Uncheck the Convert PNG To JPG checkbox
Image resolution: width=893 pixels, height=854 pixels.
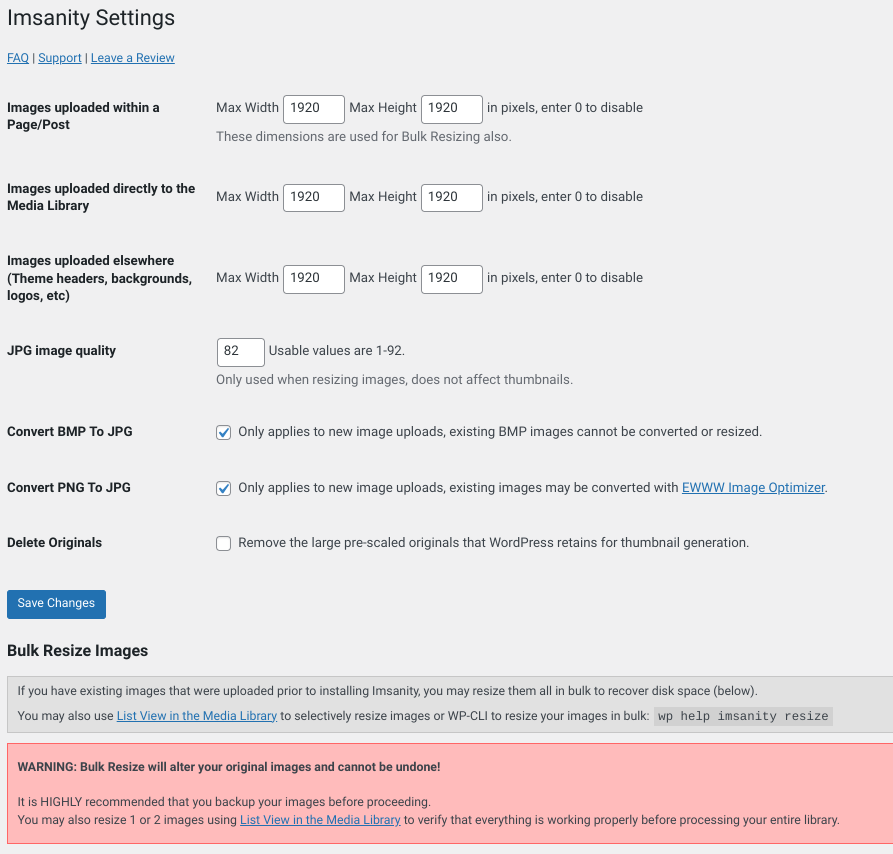pyautogui.click(x=224, y=488)
